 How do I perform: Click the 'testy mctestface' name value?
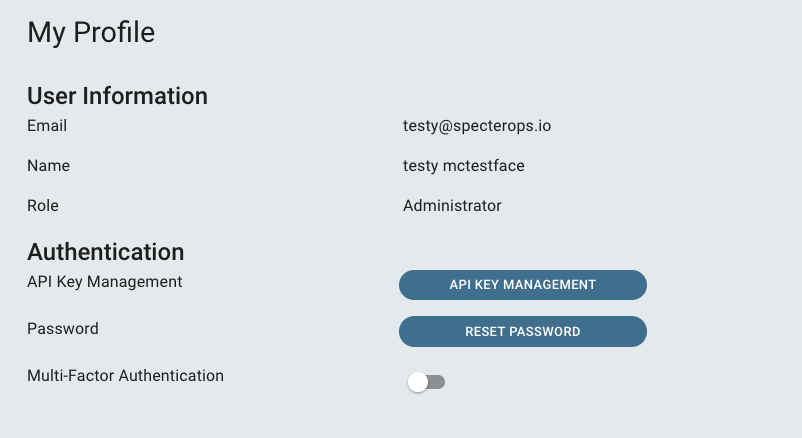463,166
